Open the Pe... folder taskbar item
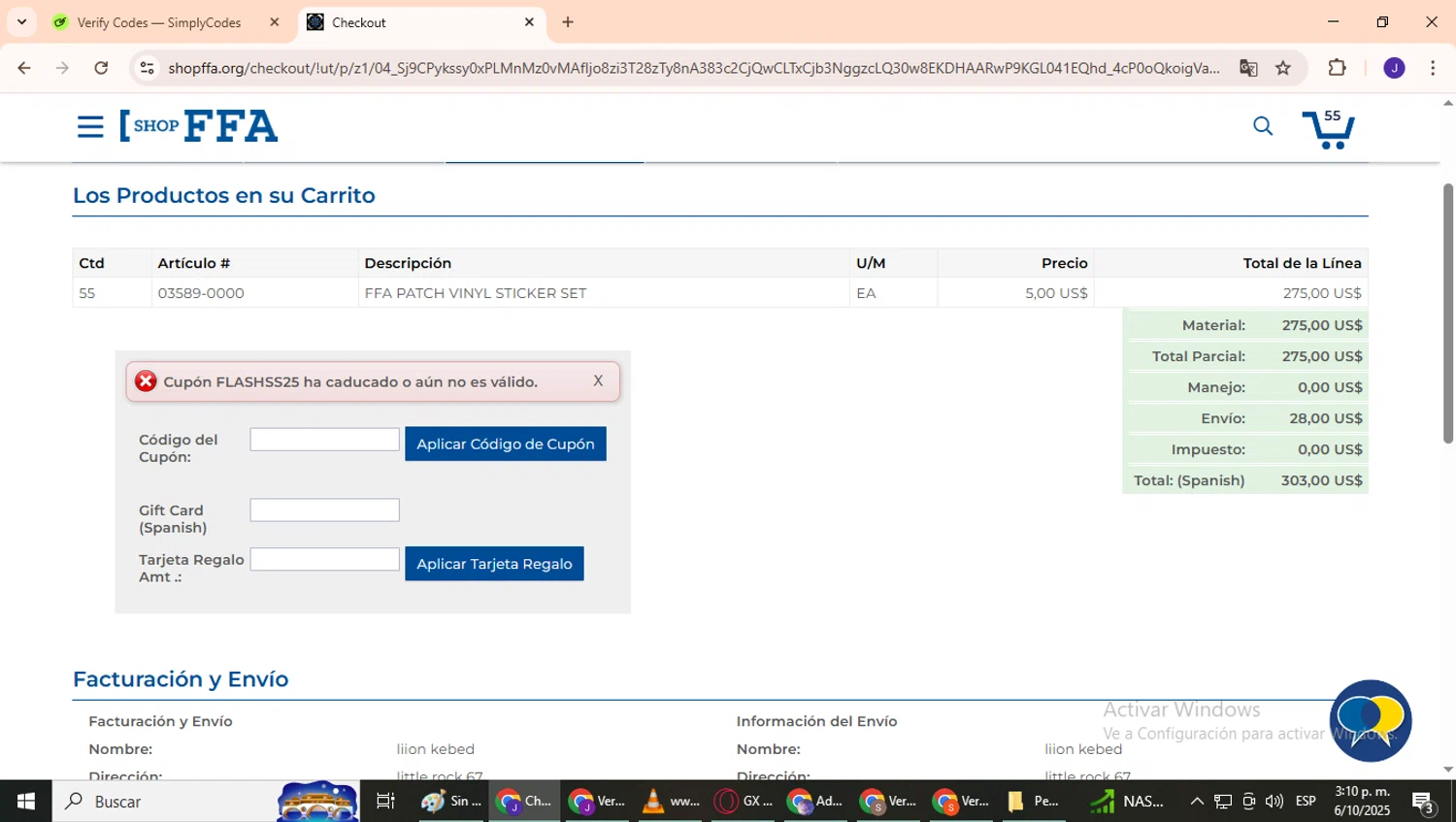 [x=1035, y=802]
